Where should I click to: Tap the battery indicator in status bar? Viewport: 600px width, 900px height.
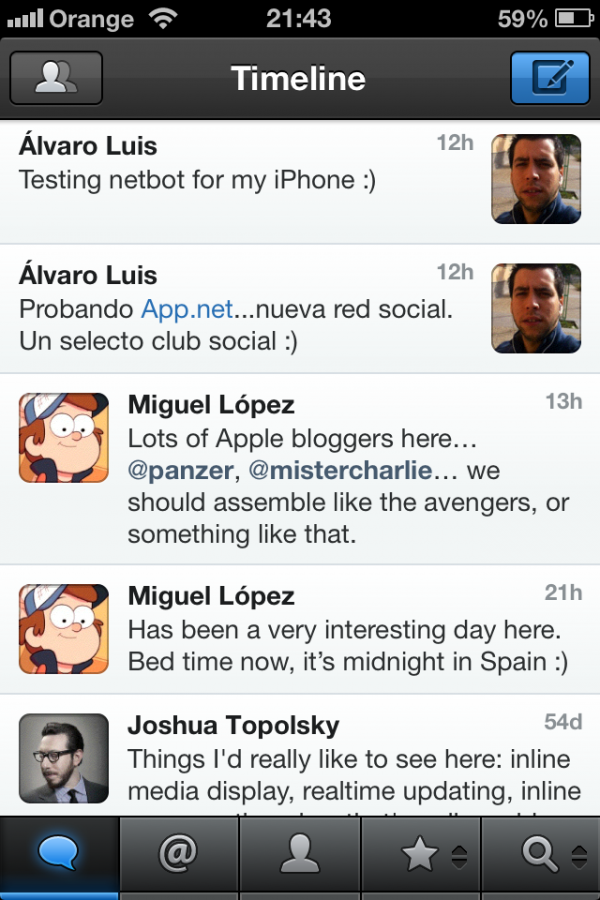click(573, 18)
